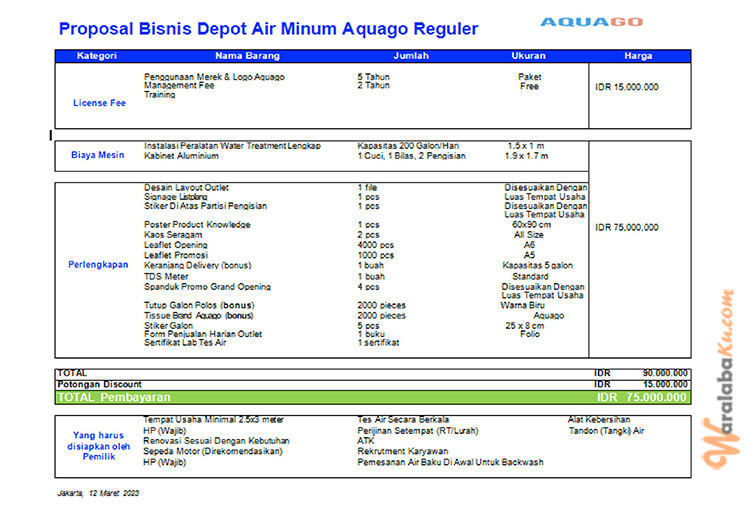Click the 'Leaflet Promosi' item
Viewport: 750px width, 505px height.
[x=176, y=255]
